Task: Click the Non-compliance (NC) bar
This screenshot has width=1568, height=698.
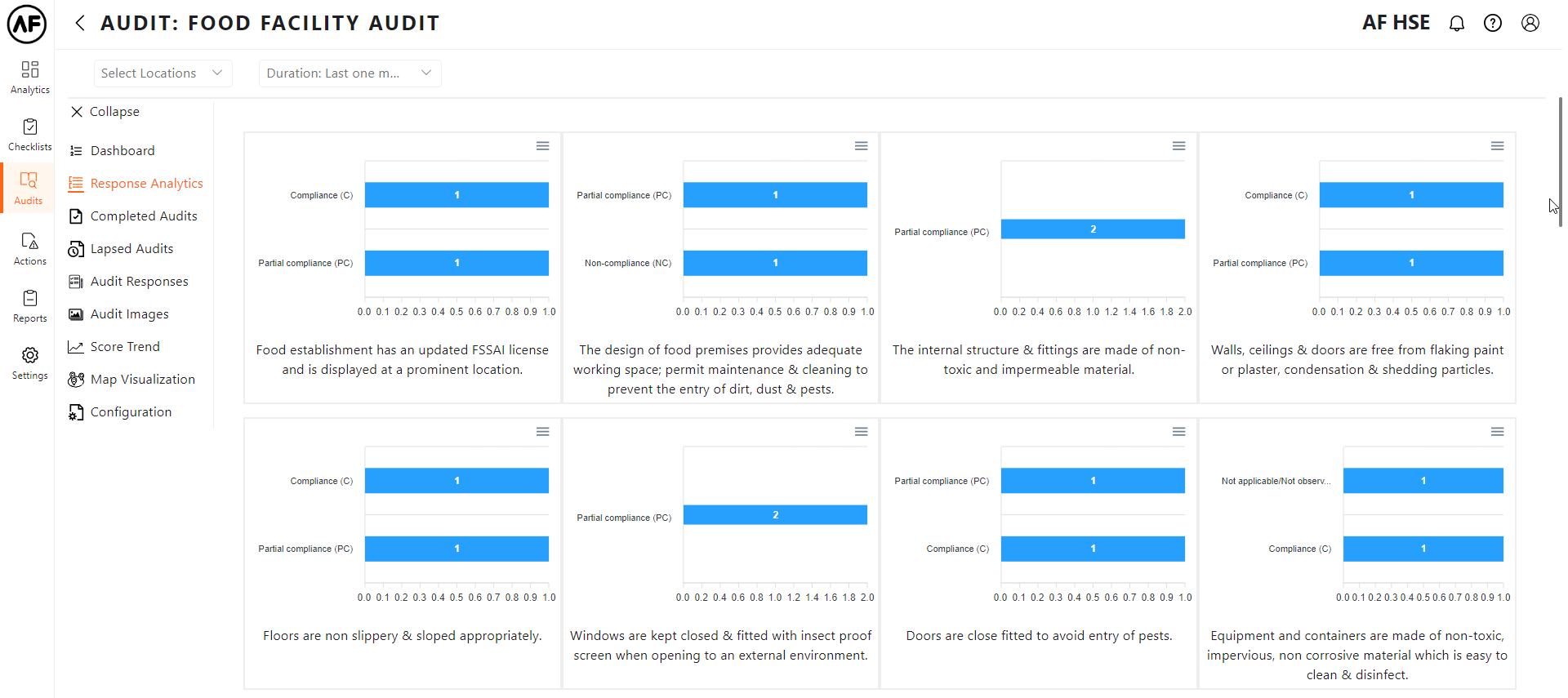Action: pos(775,263)
